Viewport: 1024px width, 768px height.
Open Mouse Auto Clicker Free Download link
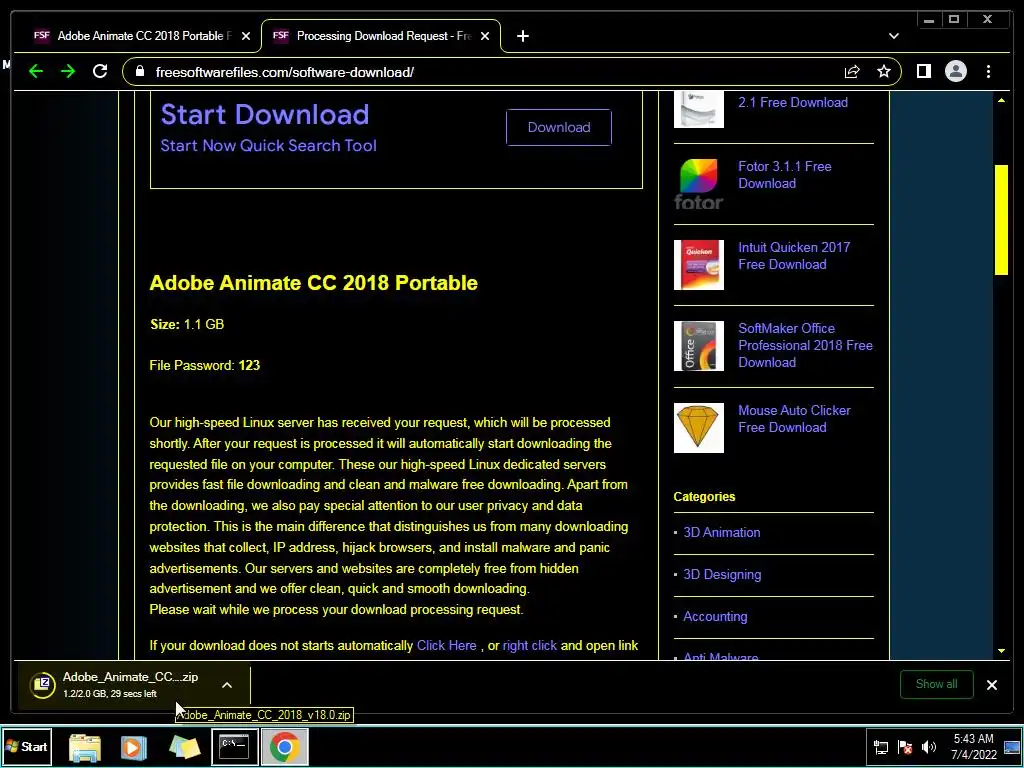(x=794, y=419)
